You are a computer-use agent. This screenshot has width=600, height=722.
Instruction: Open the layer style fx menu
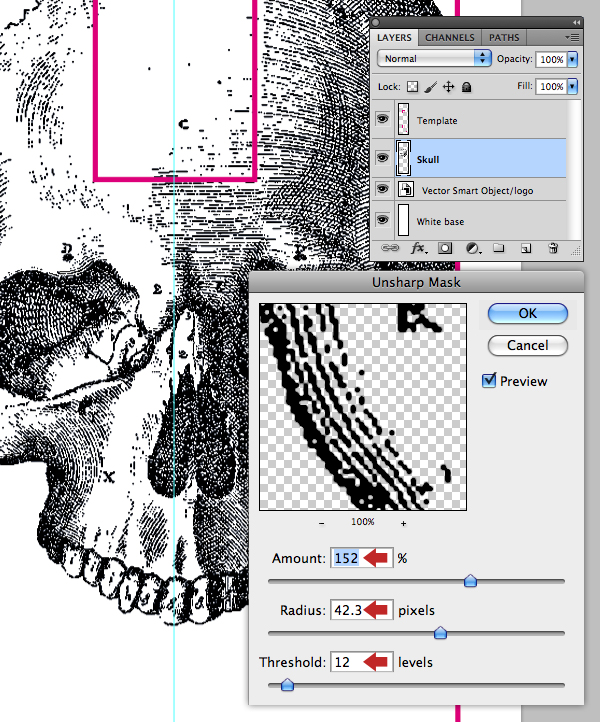[x=418, y=249]
